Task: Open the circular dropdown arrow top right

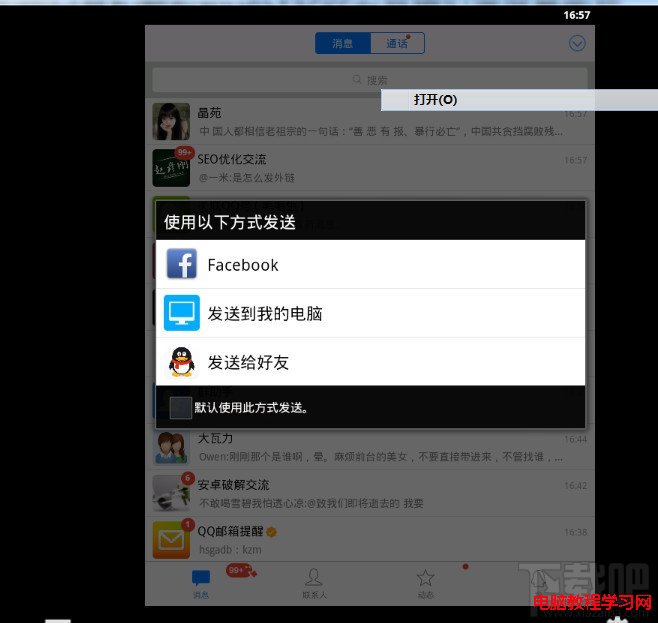Action: pyautogui.click(x=577, y=43)
